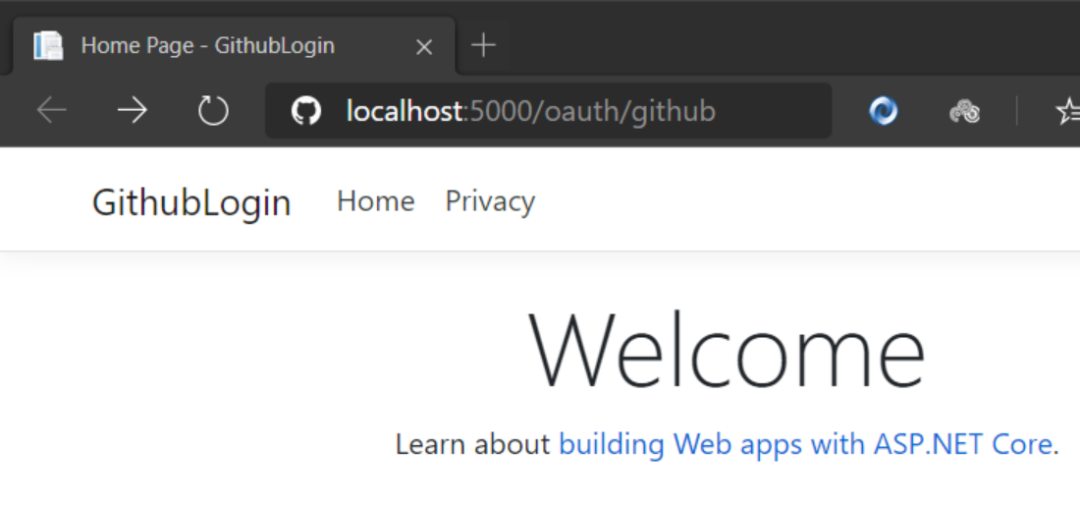
Task: Follow the building Web apps with ASP.NET Core link
Action: coord(805,444)
